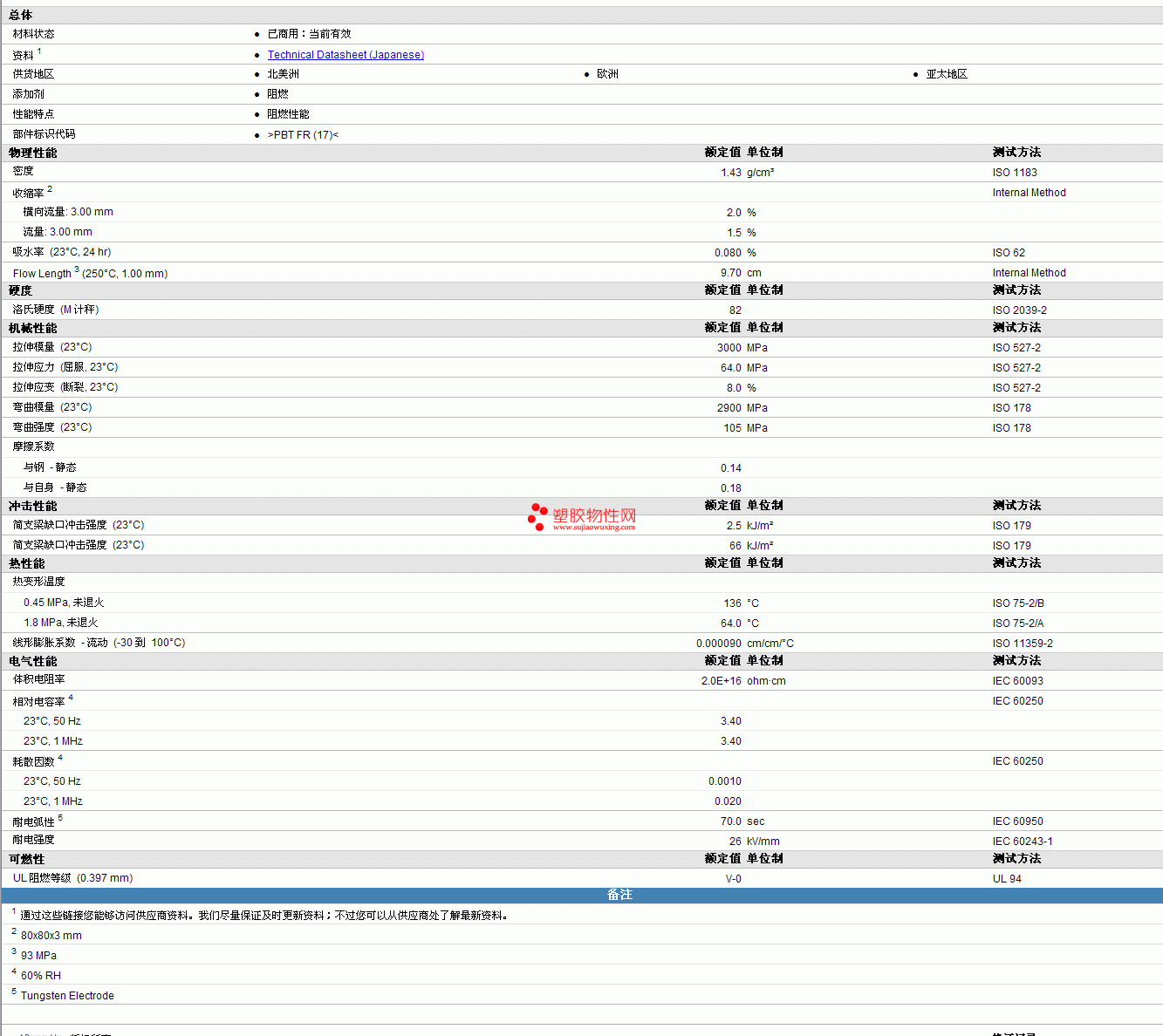
Task: Click the Tungsten Electrode footnote text
Action: coord(67,996)
